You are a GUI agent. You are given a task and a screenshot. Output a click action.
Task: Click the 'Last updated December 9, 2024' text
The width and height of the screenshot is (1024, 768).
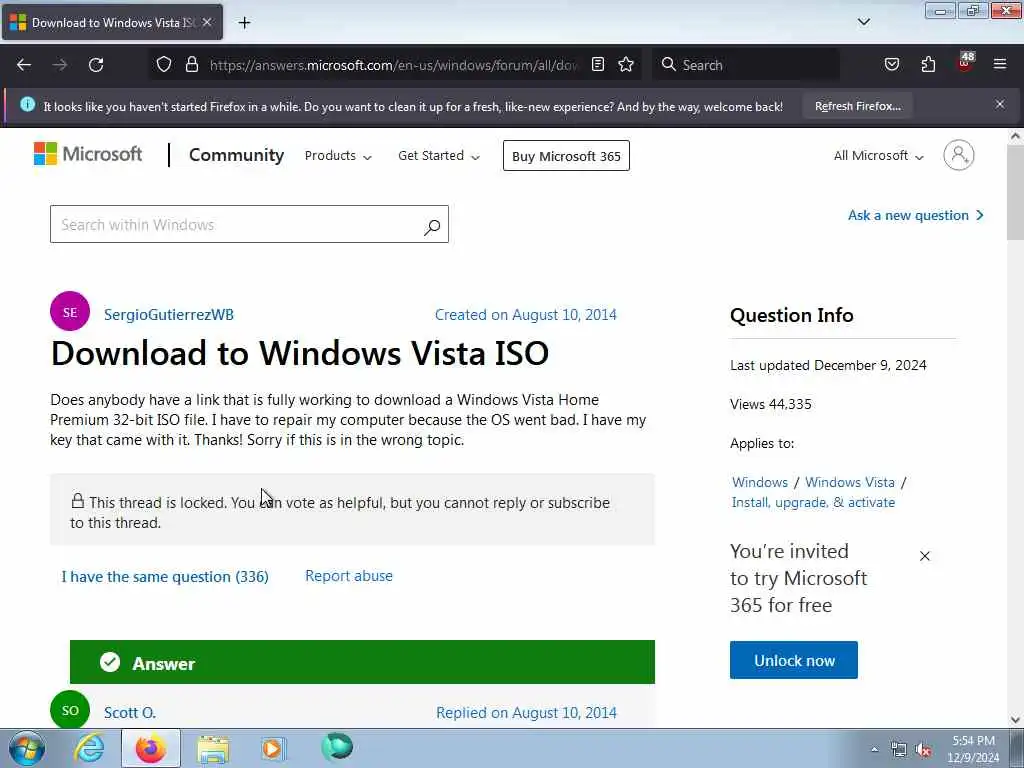point(828,365)
